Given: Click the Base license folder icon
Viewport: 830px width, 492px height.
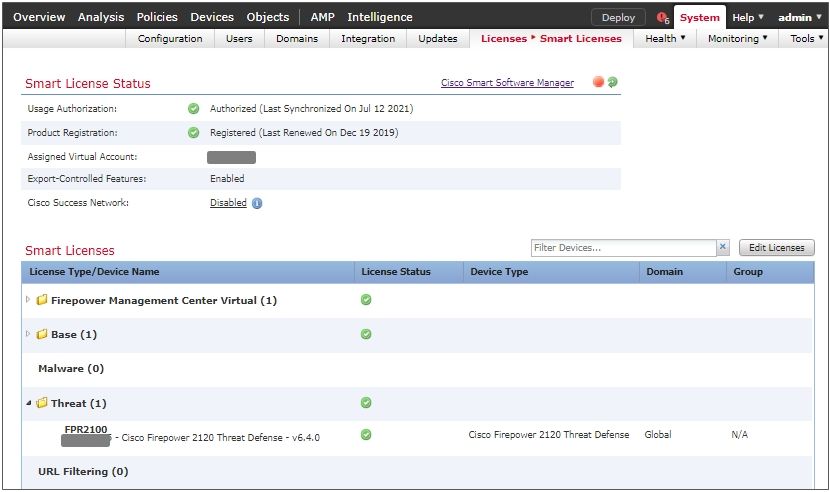Looking at the screenshot, I should [42, 334].
